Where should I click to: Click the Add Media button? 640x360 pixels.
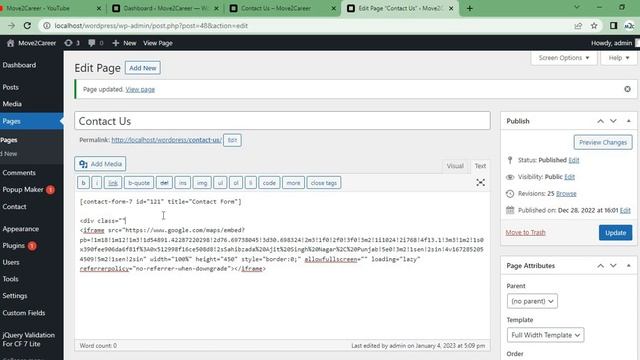click(100, 164)
